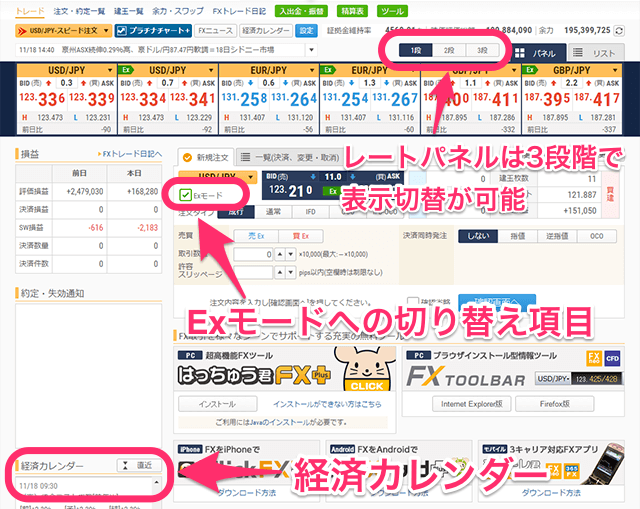Decrease 取引数量 with the down stepper
640x509 pixels.
[290, 254]
